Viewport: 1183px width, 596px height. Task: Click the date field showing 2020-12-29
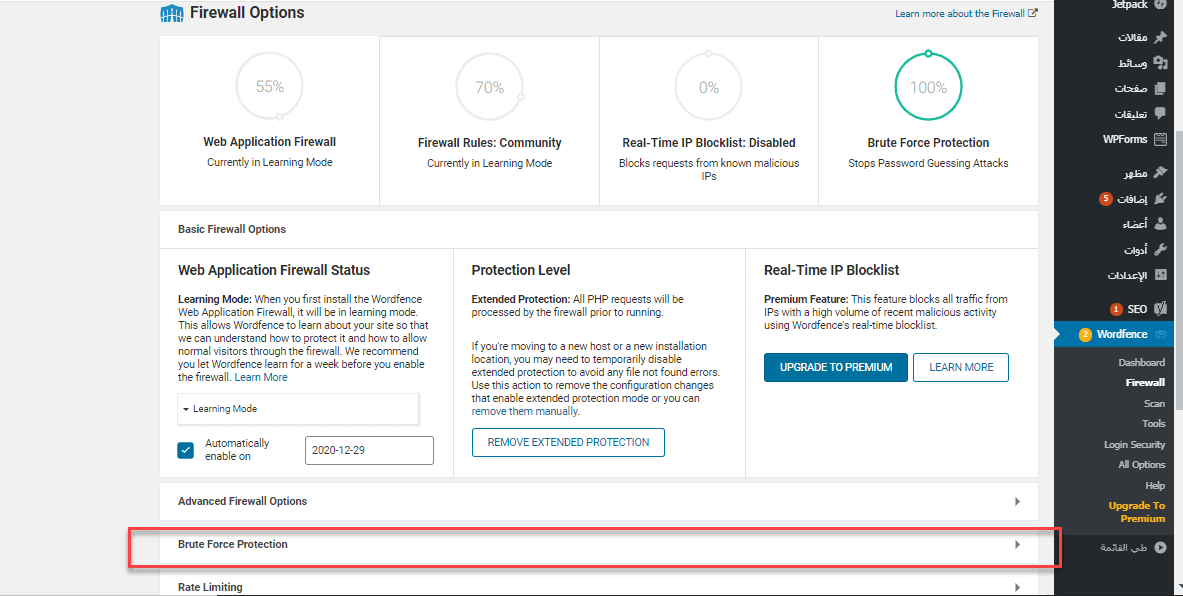[x=370, y=450]
